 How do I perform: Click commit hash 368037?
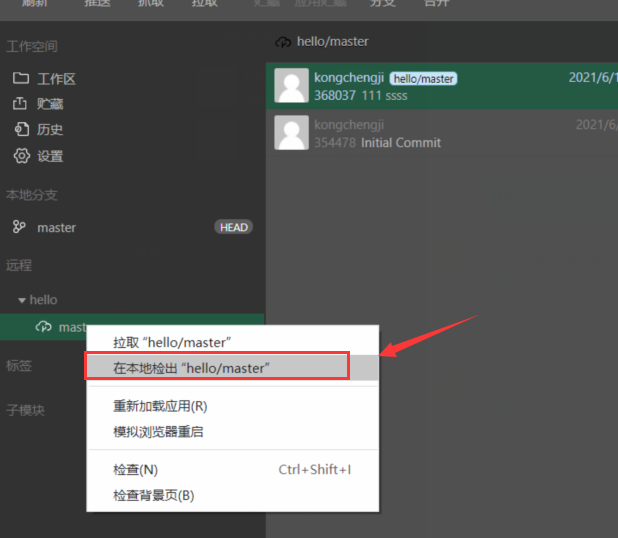(335, 95)
